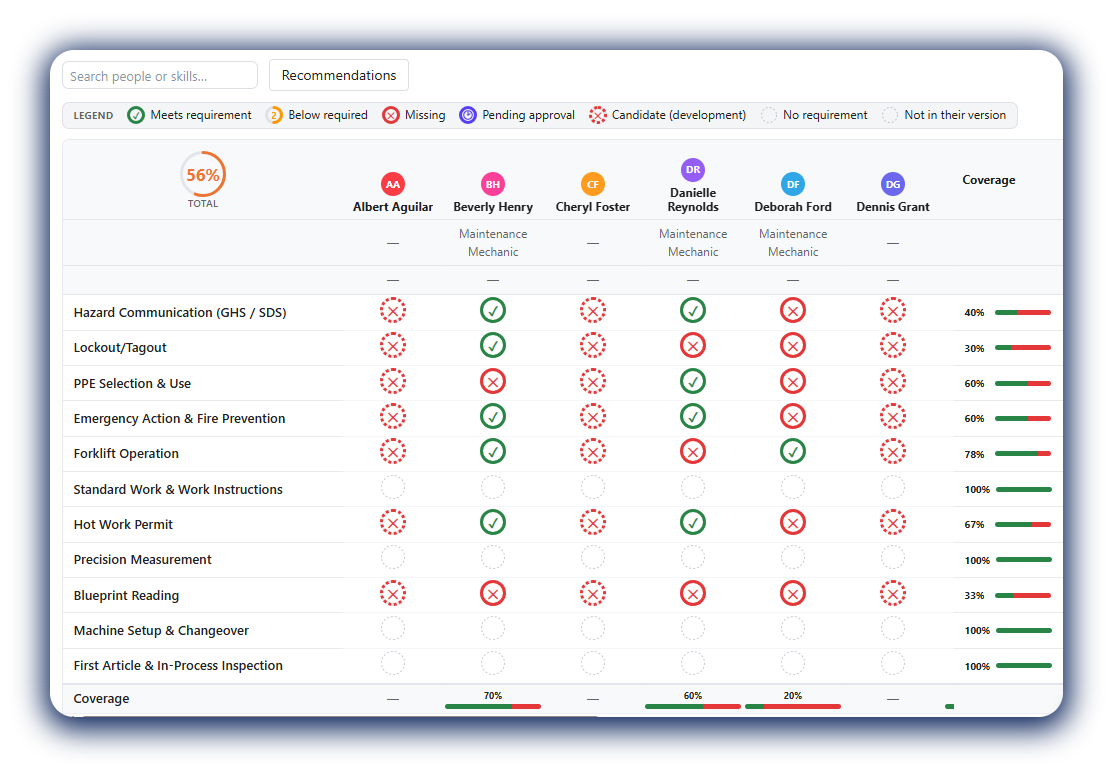The image size is (1113, 767).
Task: Open the Recommendations button
Action: click(x=339, y=75)
